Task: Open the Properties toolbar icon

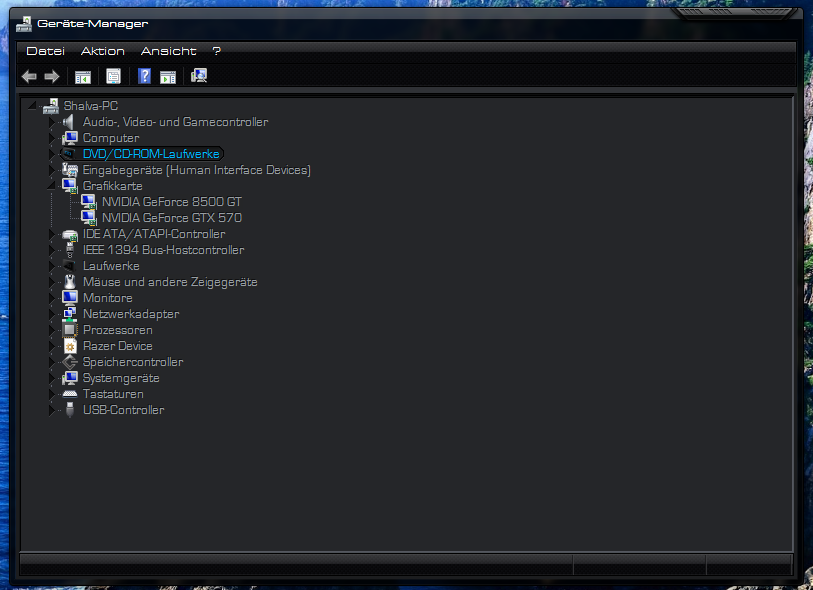Action: 114,76
